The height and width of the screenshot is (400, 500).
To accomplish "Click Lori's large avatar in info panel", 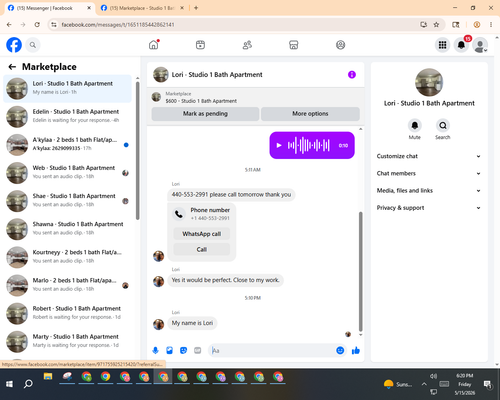I will [x=429, y=82].
